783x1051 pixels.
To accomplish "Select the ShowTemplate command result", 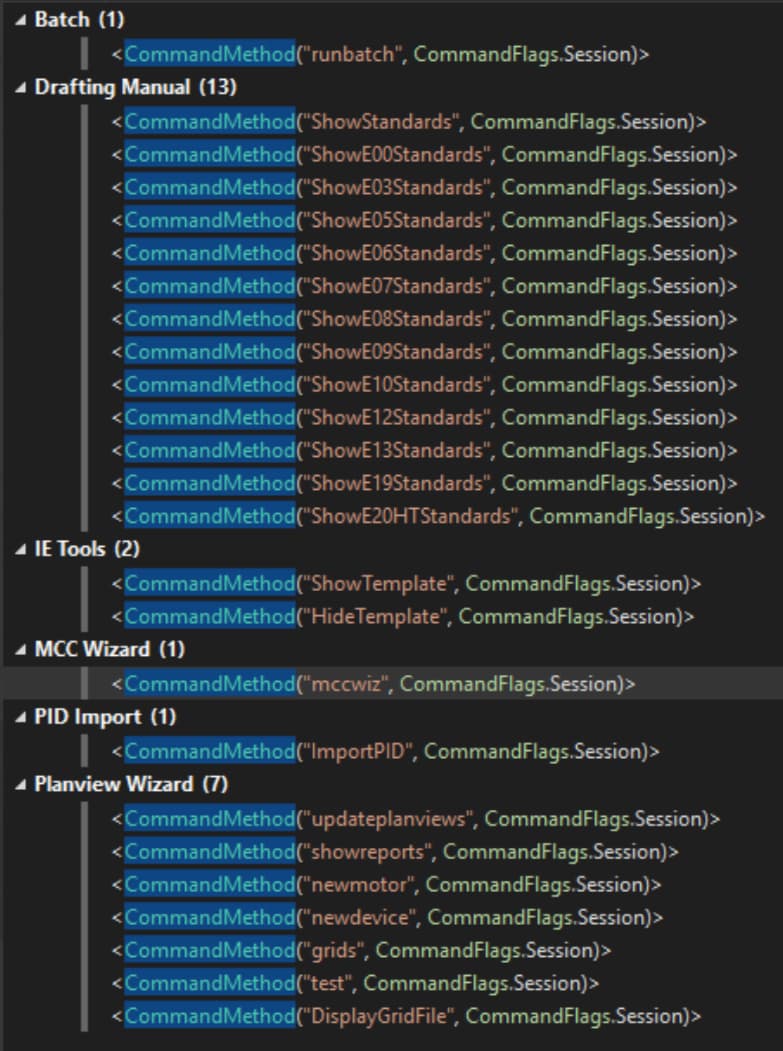I will 406,583.
